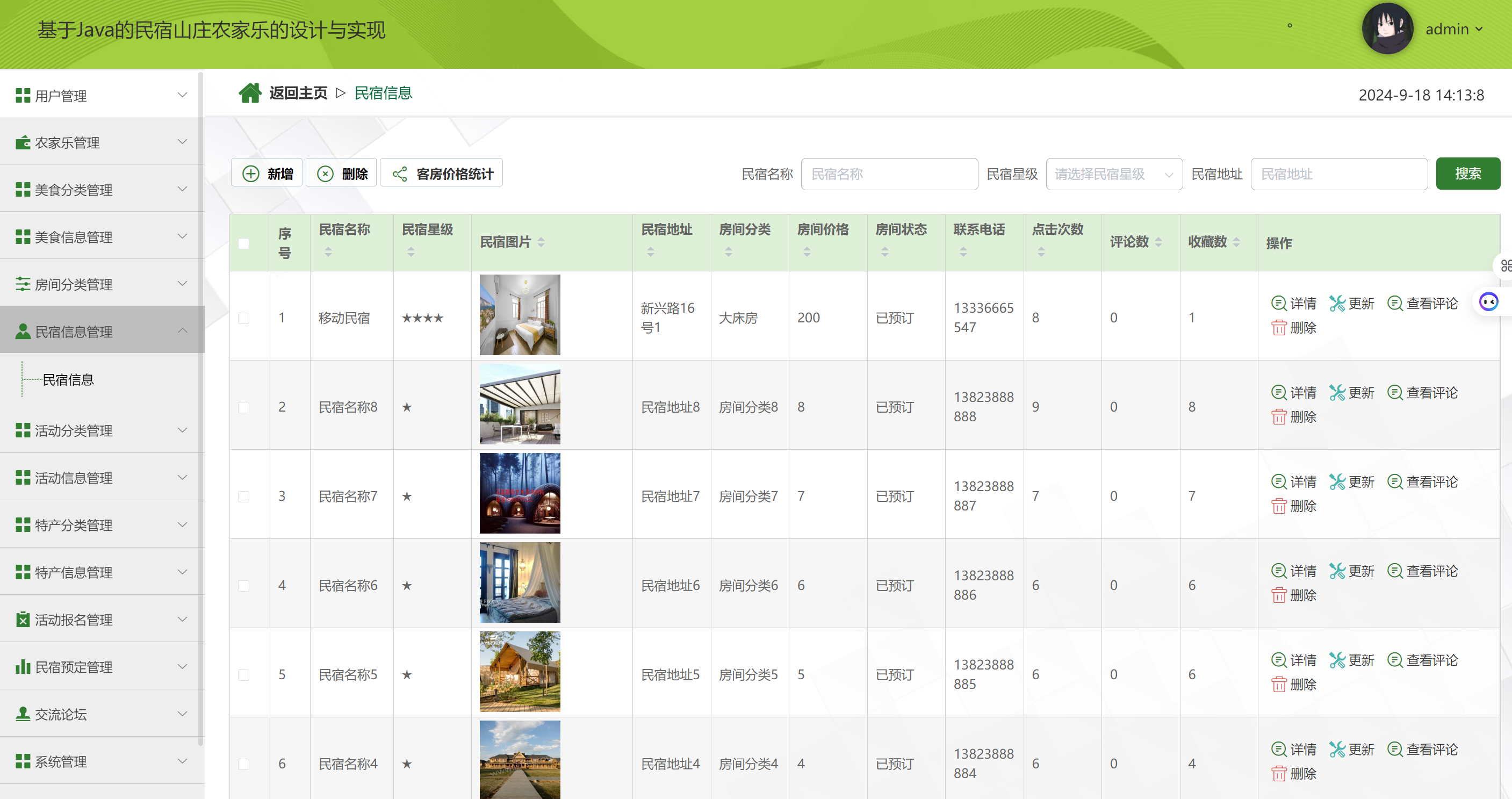Expand 农家乐管理 sidebar menu

coord(101,142)
